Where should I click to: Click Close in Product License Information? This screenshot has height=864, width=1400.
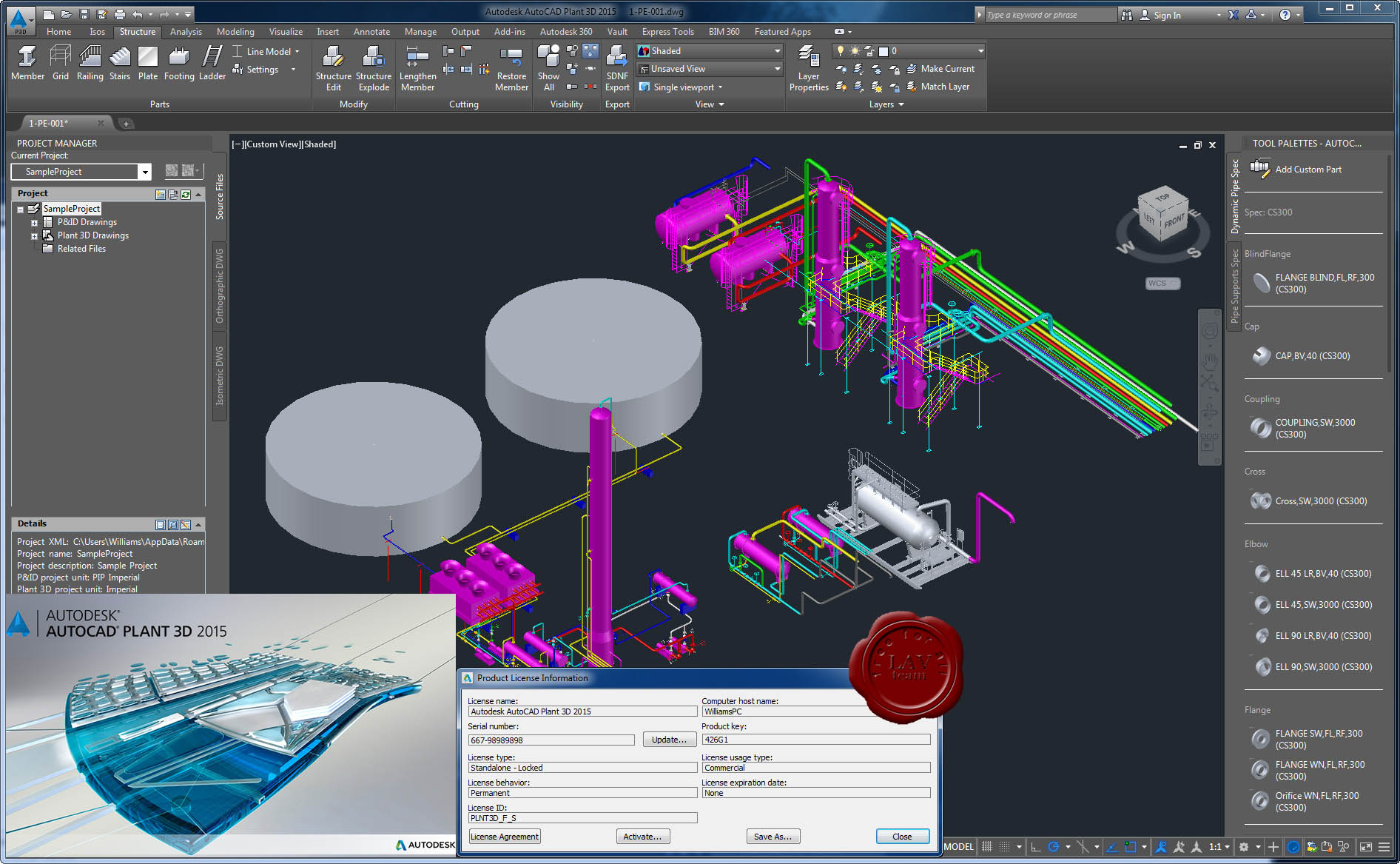click(902, 837)
